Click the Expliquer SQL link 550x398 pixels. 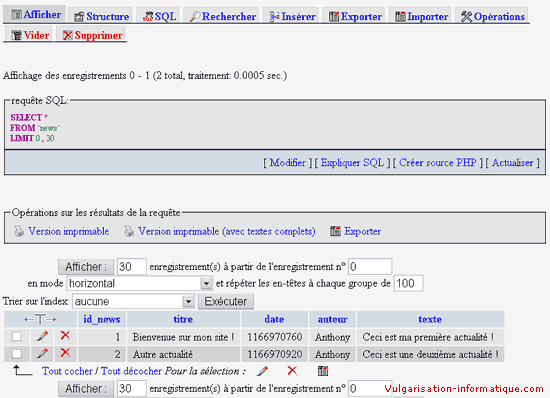pyautogui.click(x=352, y=163)
